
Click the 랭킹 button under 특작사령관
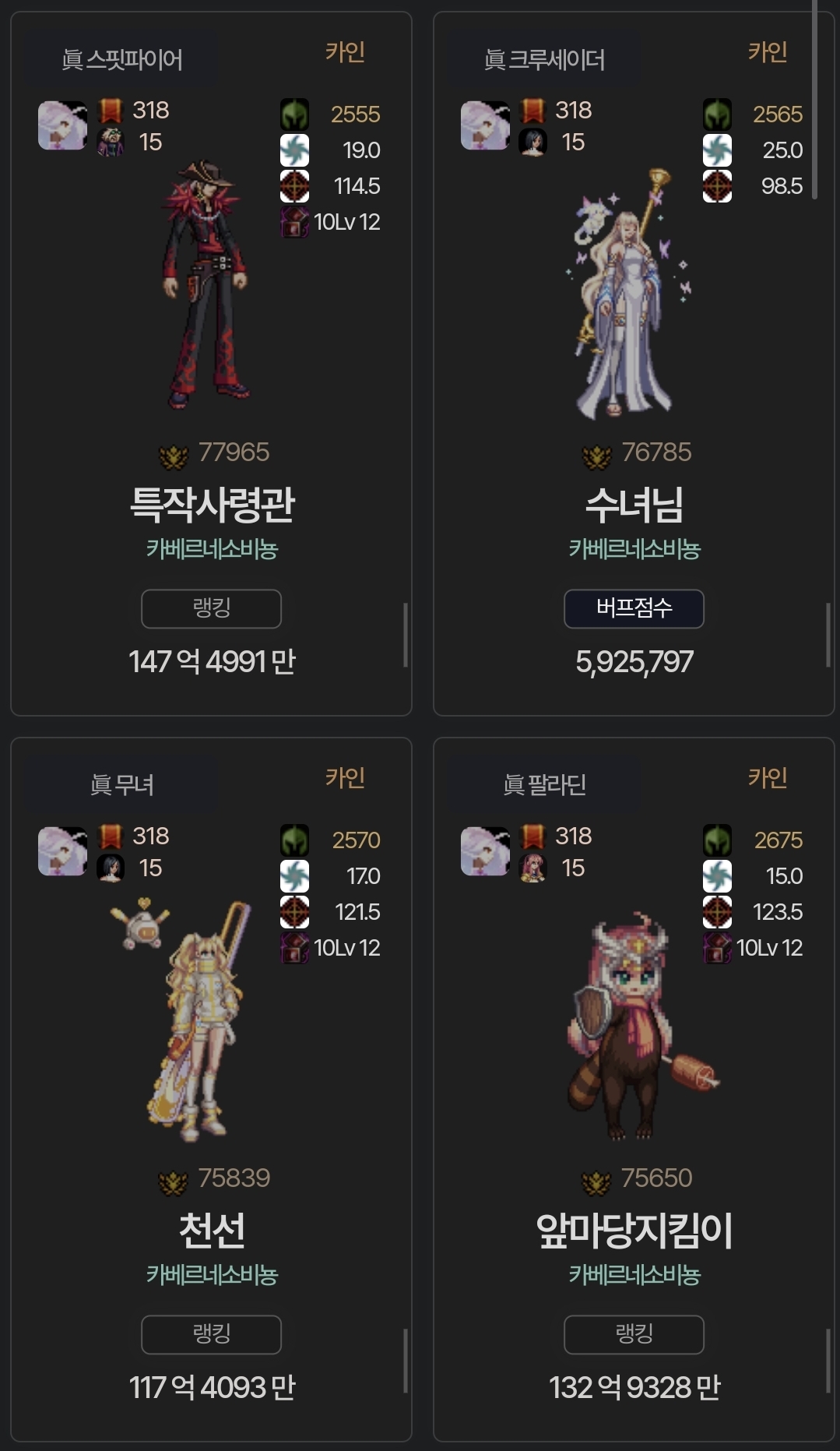pos(211,608)
